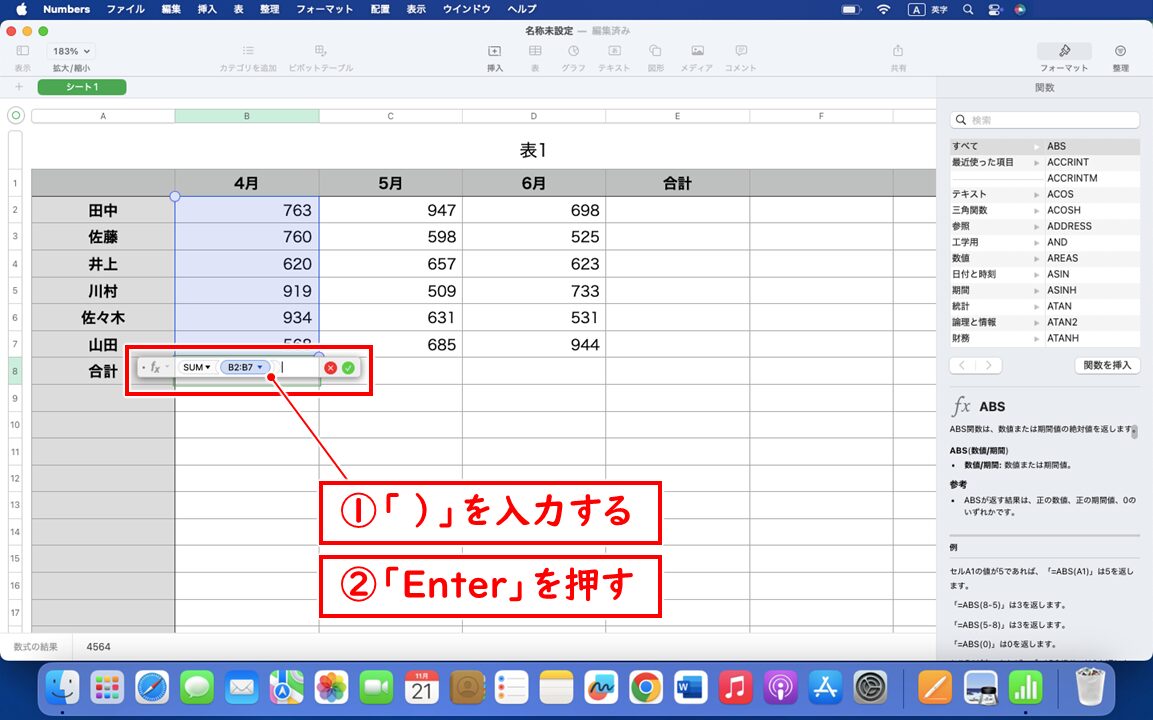Open the media insert tool メディア
The width and height of the screenshot is (1153, 720).
(696, 55)
